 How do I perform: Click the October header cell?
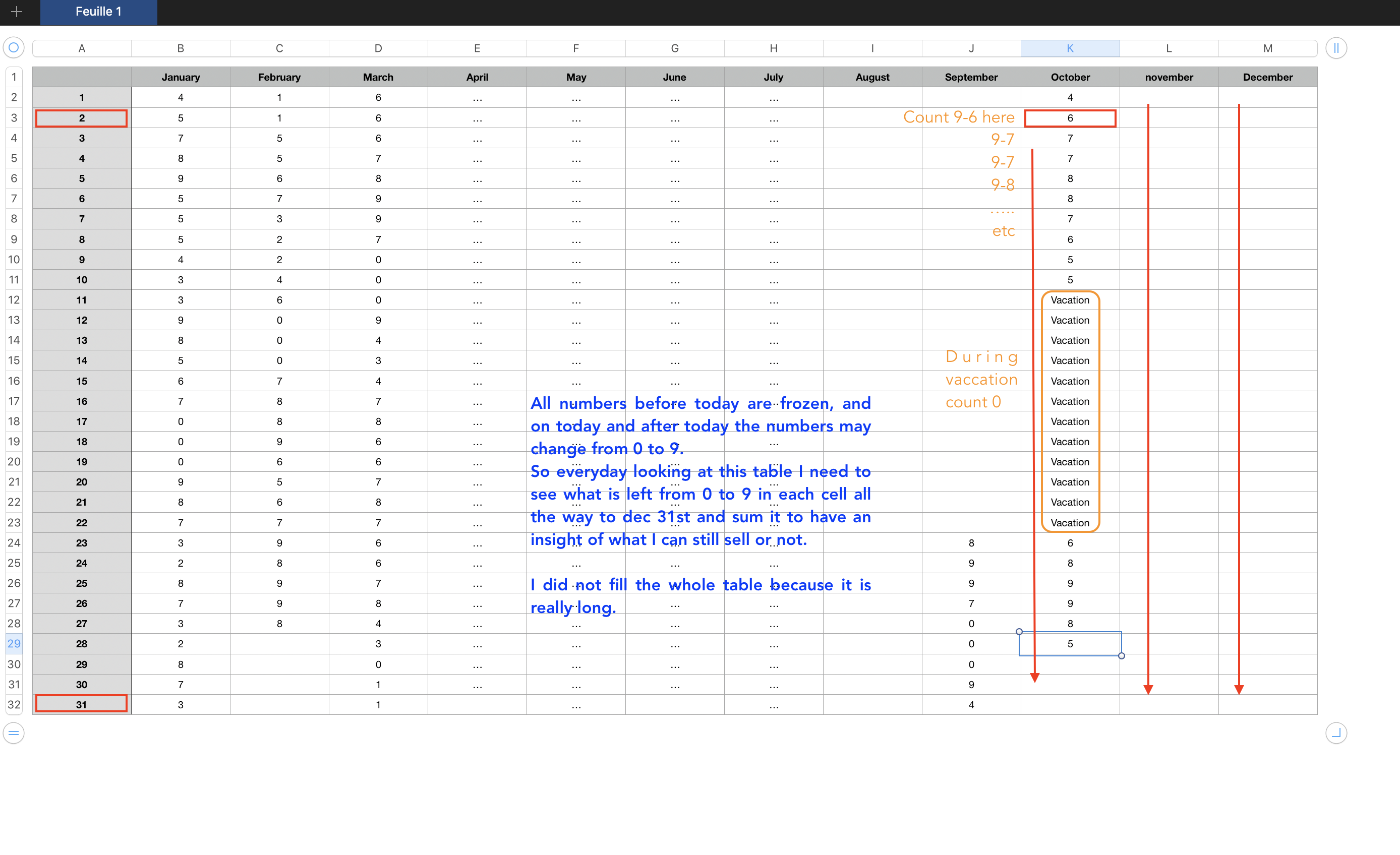pyautogui.click(x=1070, y=77)
